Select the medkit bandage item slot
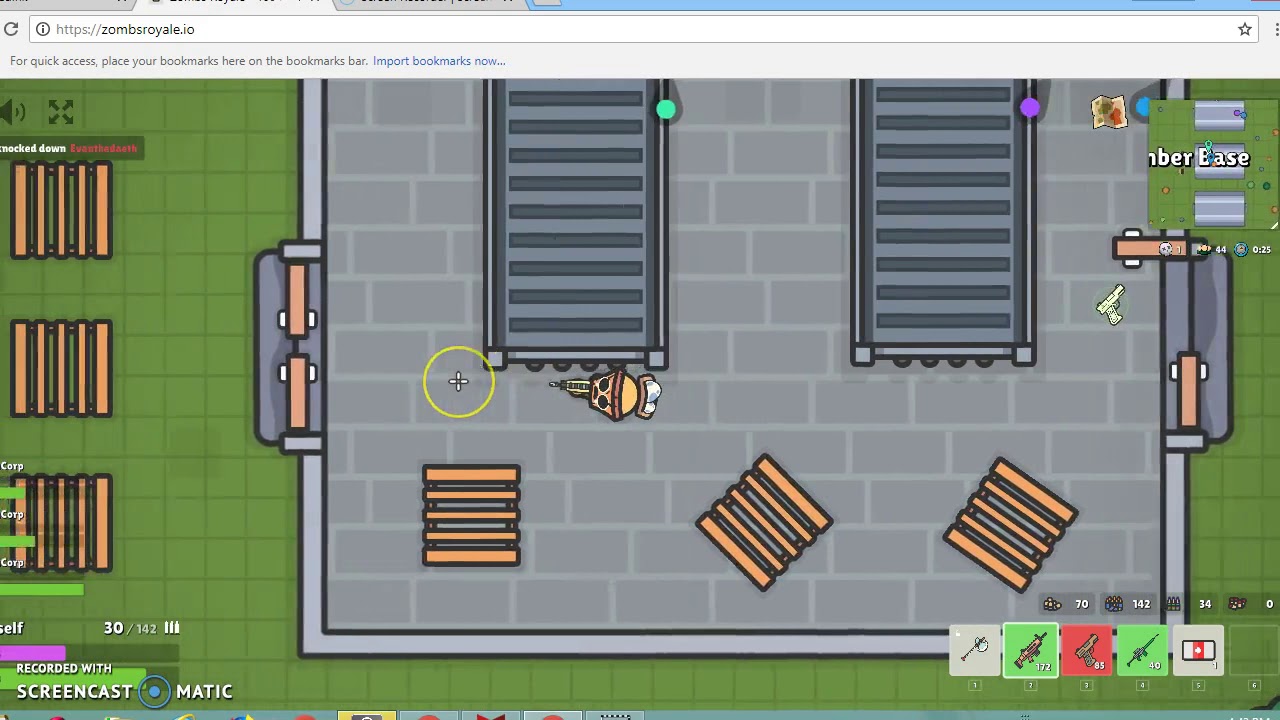The height and width of the screenshot is (720, 1280). (x=1198, y=651)
